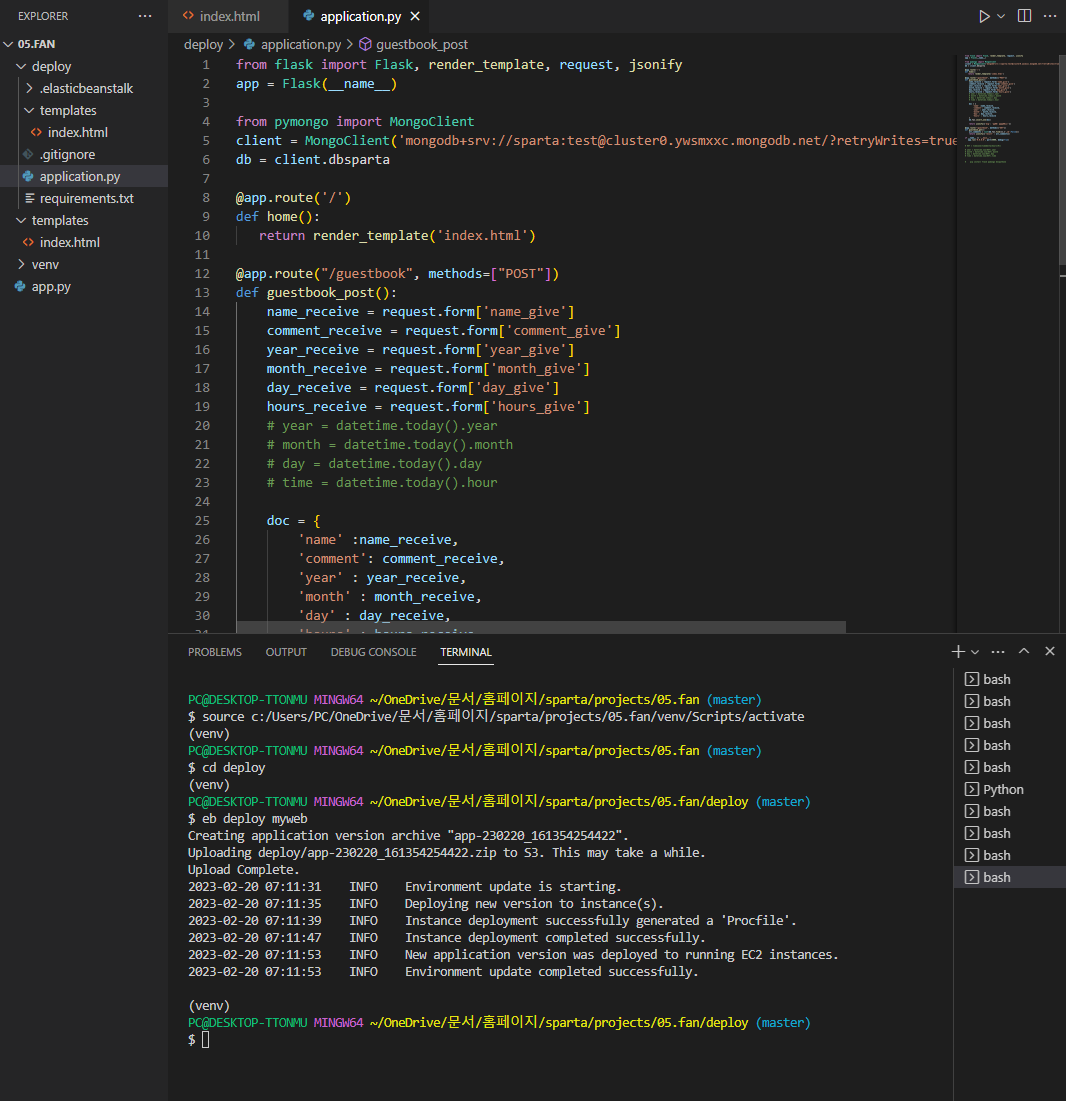Viewport: 1066px width, 1101px height.
Task: Open Explorer views and more actions ellipsis
Action: [145, 16]
